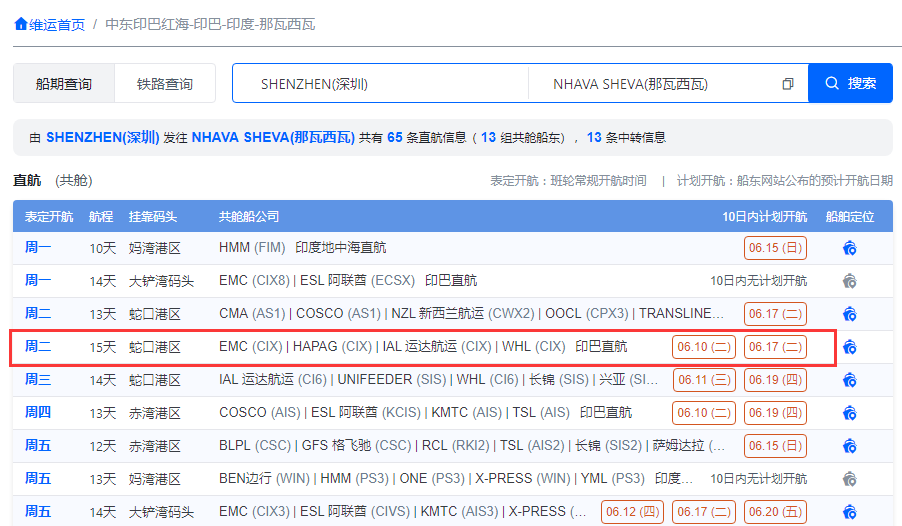
Task: Open the 维运首页 breadcrumb link
Action: click(x=56, y=25)
